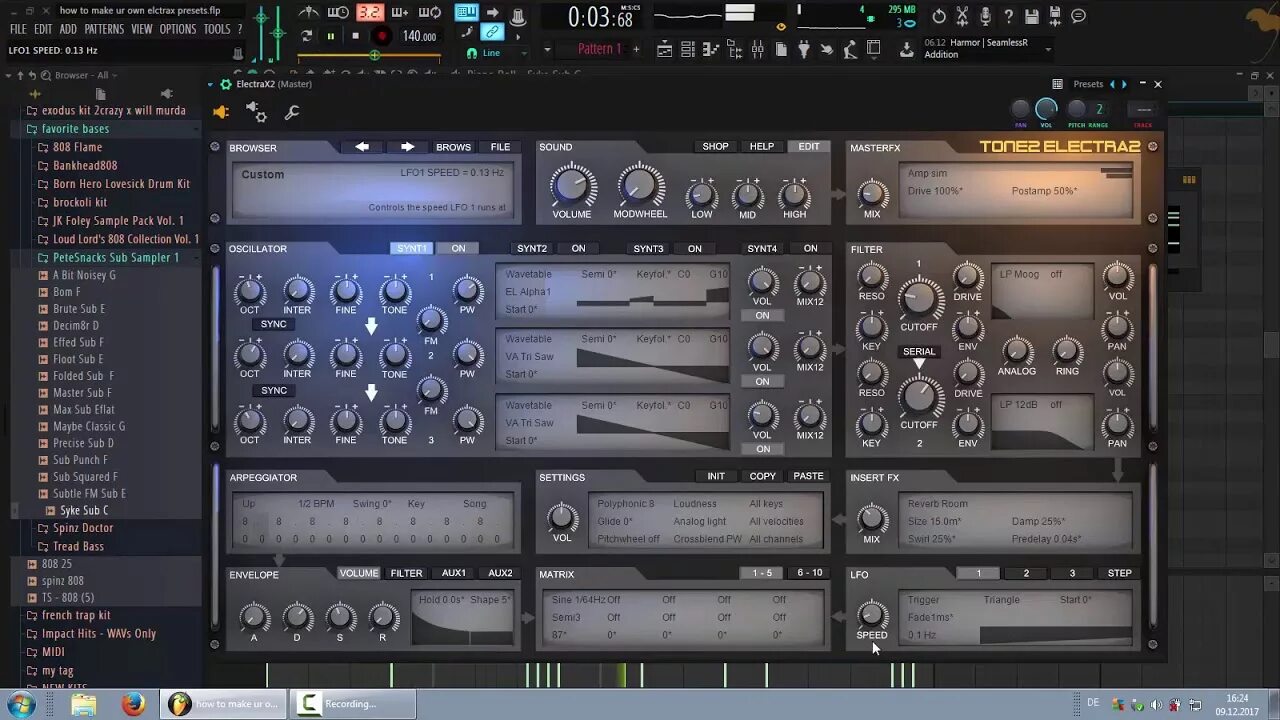Click blue next preset arrow beside Presets
1280x720 pixels.
(1124, 84)
